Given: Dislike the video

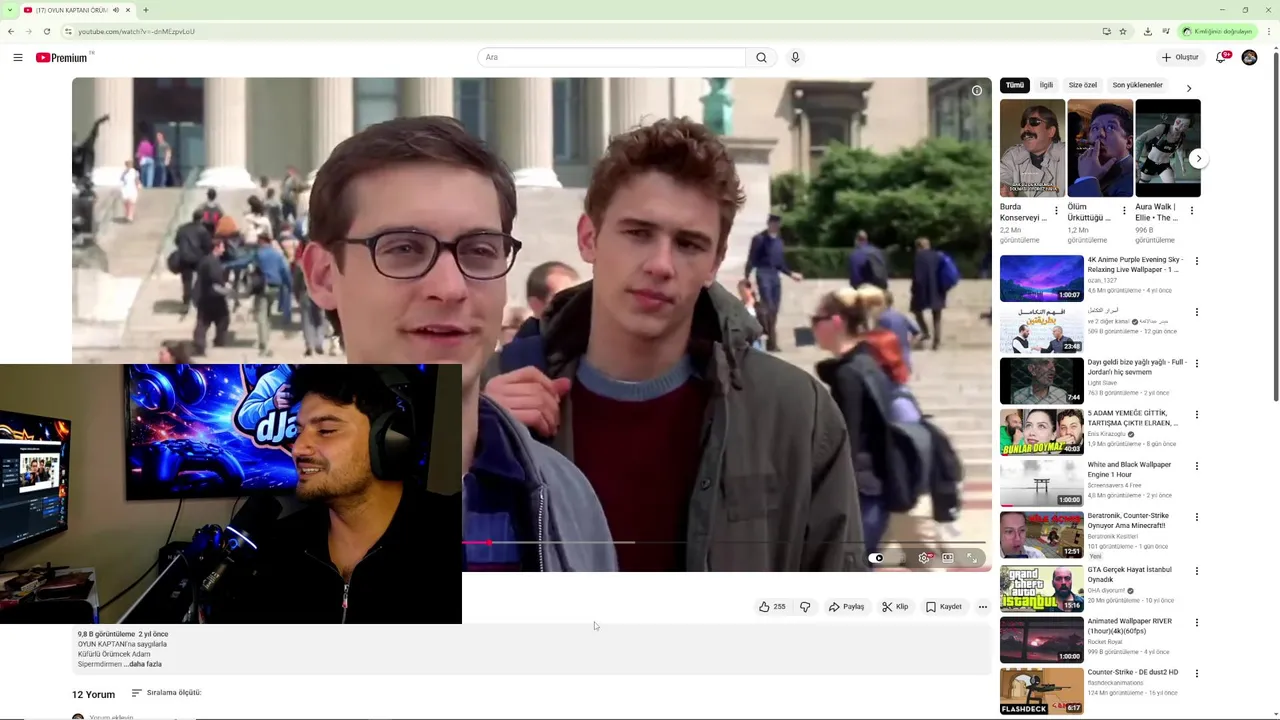Looking at the screenshot, I should (x=805, y=607).
